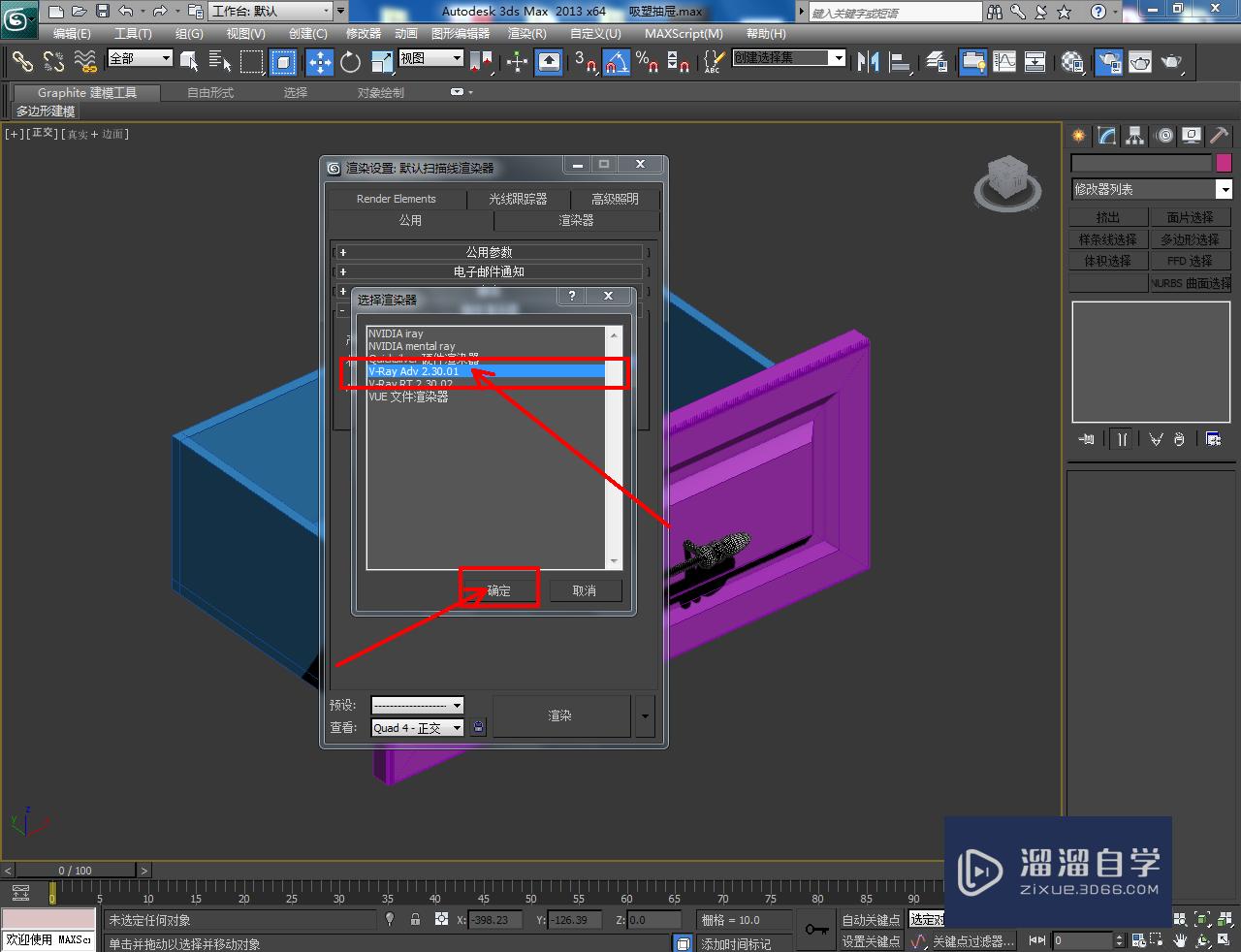Select V-Ray Adv 2.30.01 renderer
1241x952 pixels.
tap(486, 371)
